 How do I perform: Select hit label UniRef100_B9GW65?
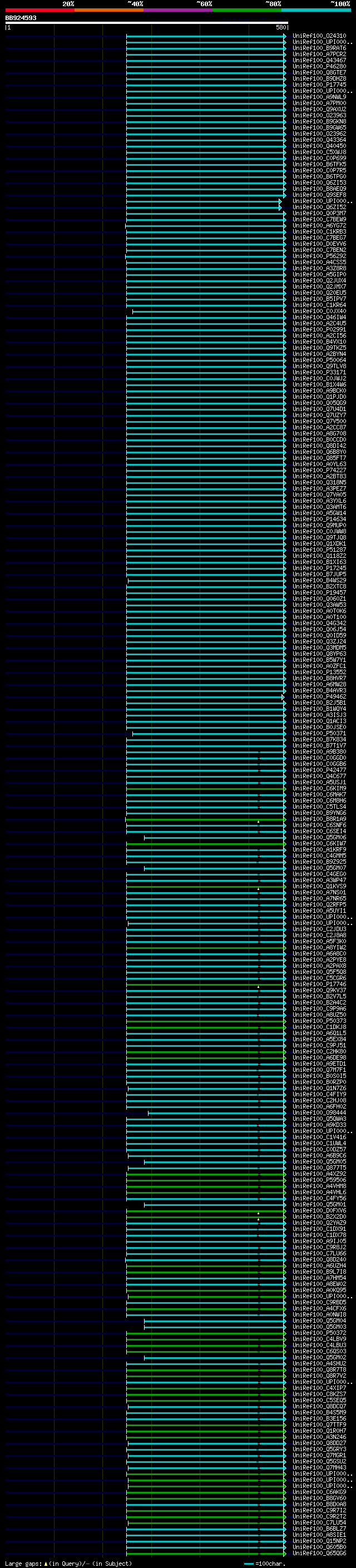tap(319, 127)
